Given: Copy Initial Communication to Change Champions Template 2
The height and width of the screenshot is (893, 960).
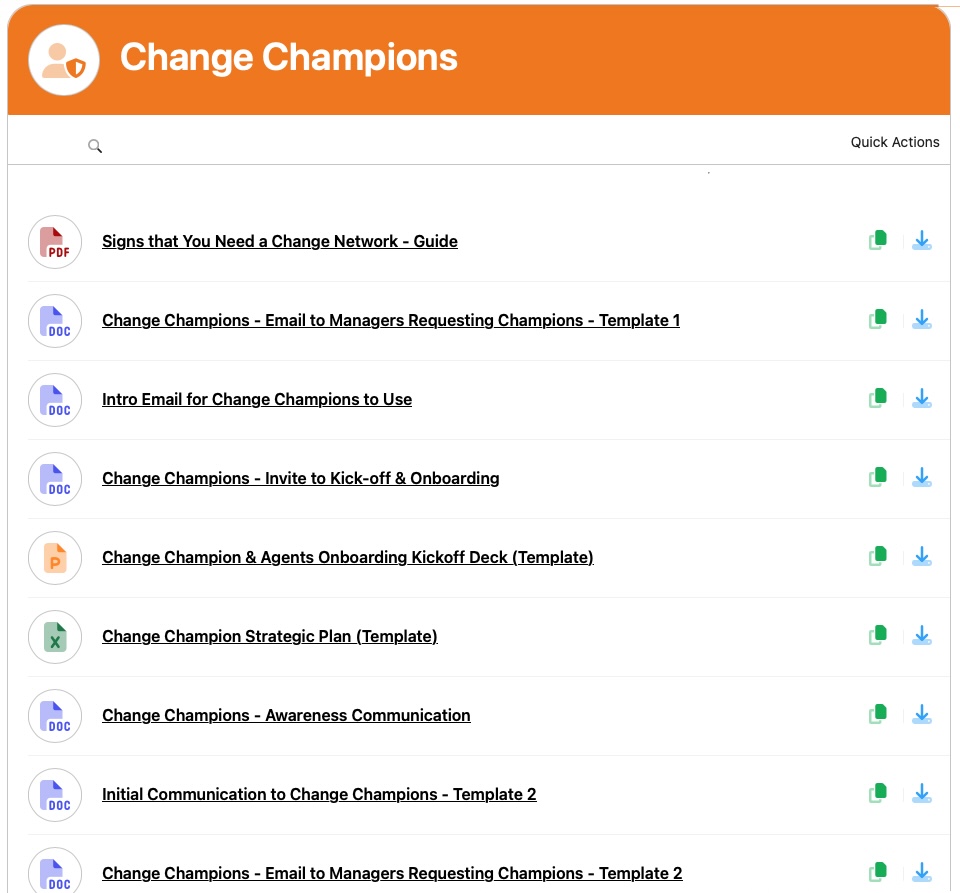Looking at the screenshot, I should click(x=878, y=794).
